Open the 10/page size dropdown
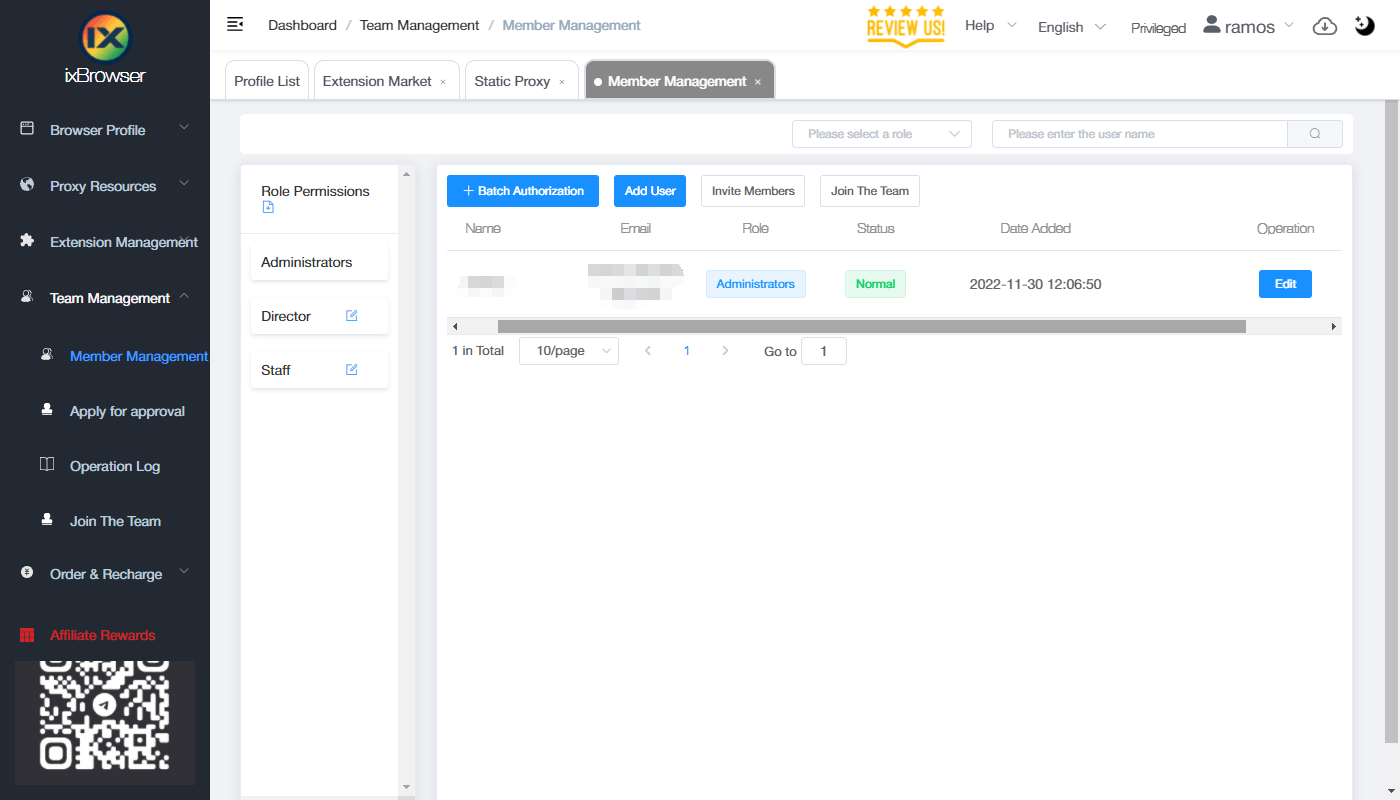Viewport: 1400px width, 800px height. click(568, 351)
